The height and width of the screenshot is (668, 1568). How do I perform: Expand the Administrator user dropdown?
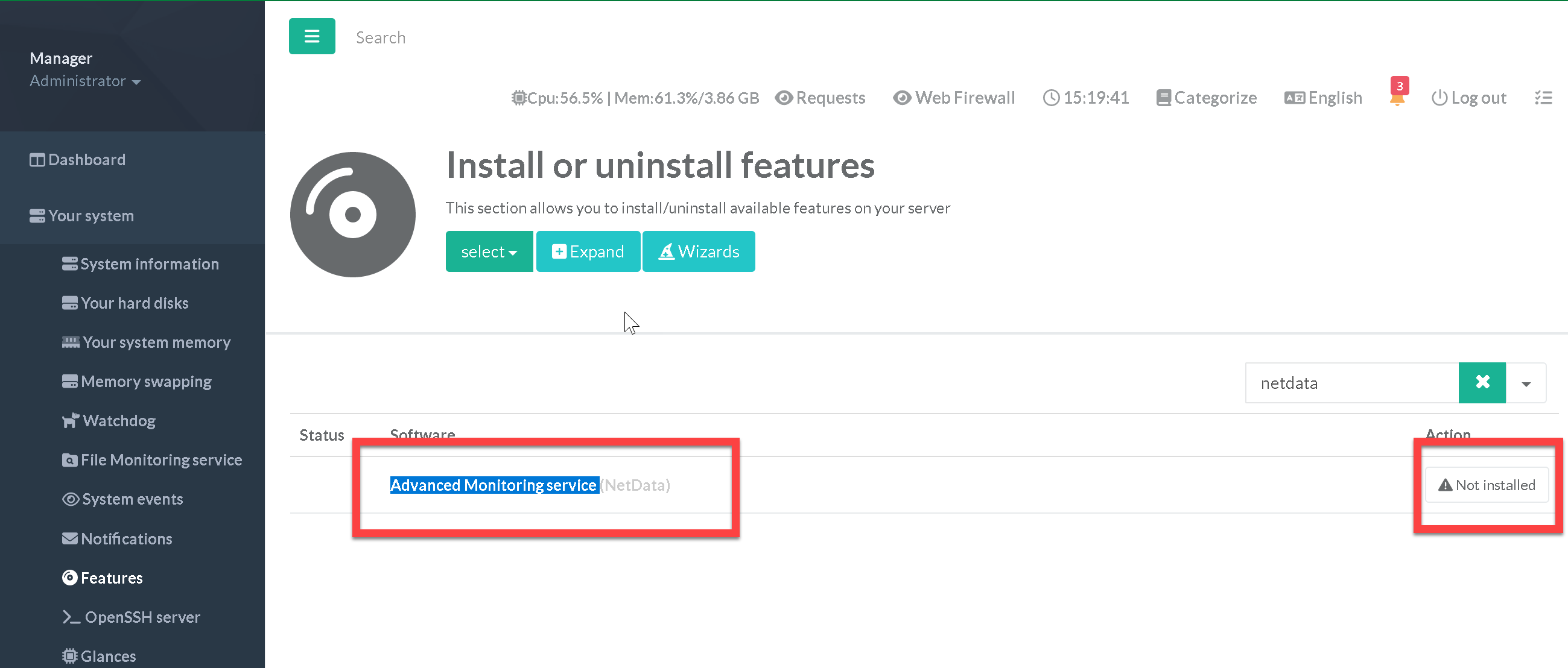85,81
